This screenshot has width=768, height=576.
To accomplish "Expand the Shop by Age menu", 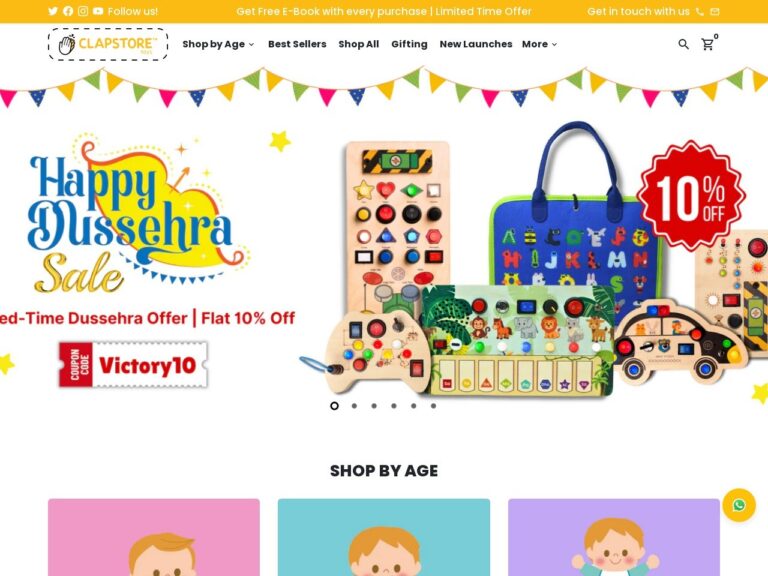I will pos(218,44).
